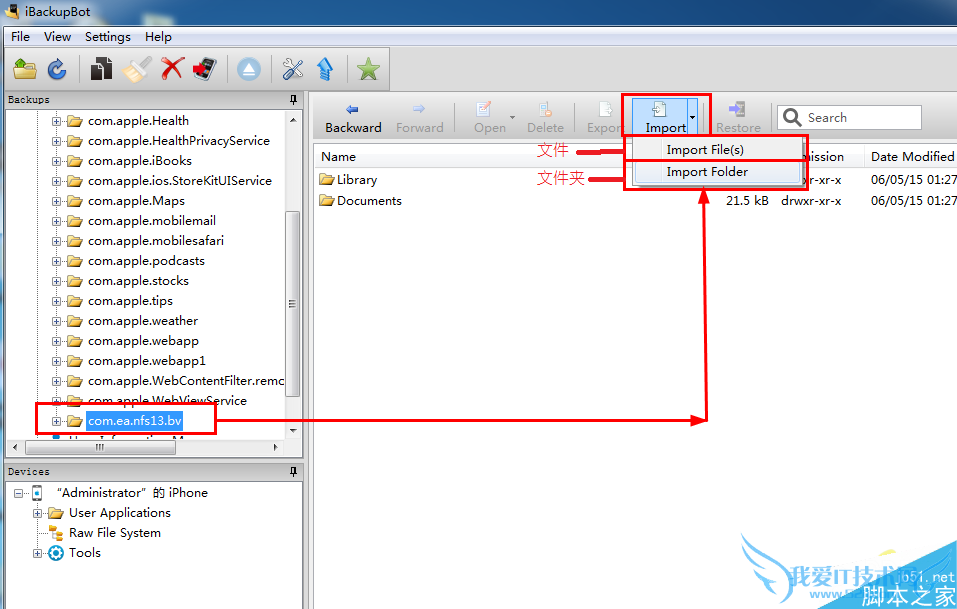Click the Open toolbar button
The height and width of the screenshot is (609, 957).
[489, 118]
